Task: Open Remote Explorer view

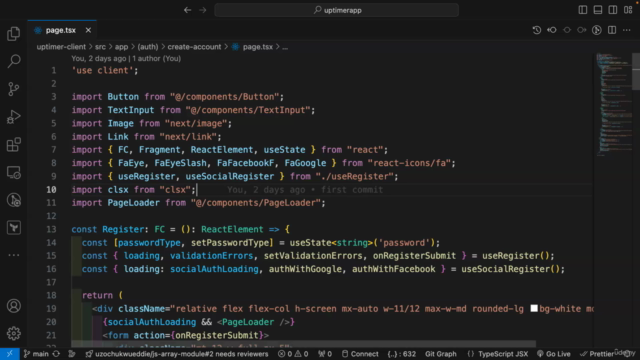Action: click(x=13, y=172)
